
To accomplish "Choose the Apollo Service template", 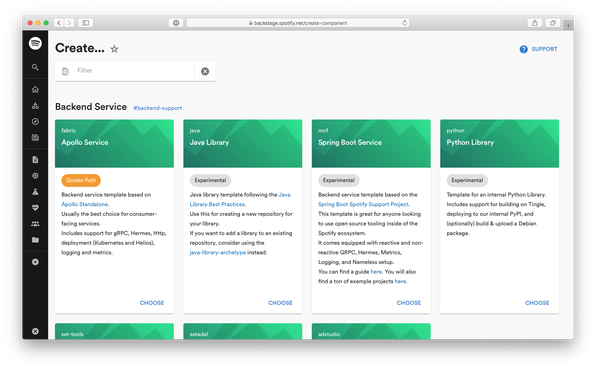I will pyautogui.click(x=152, y=303).
